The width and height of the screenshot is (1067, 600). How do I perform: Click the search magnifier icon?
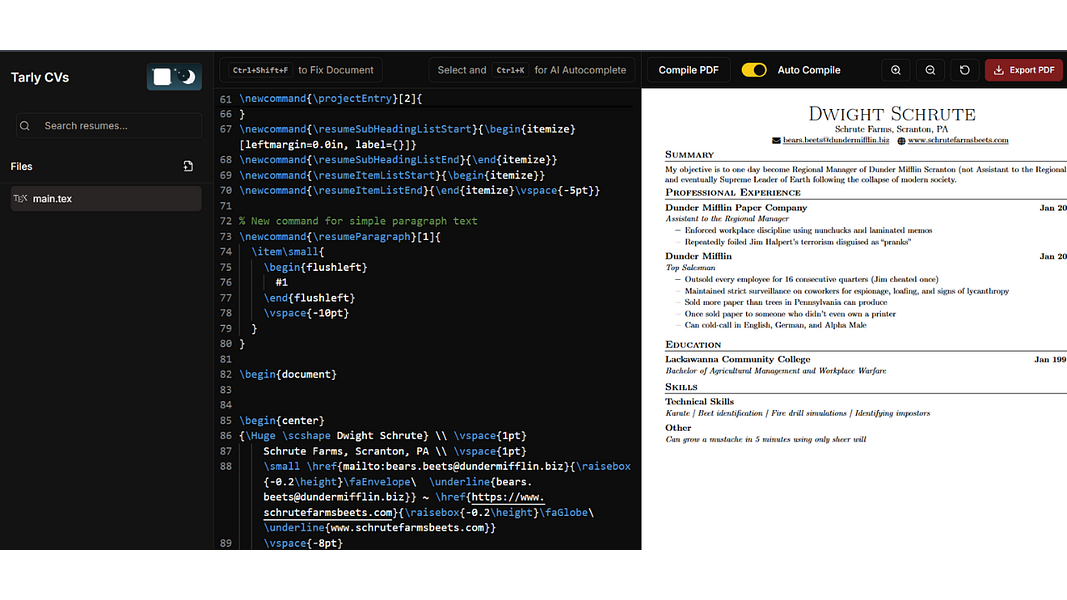tap(25, 126)
